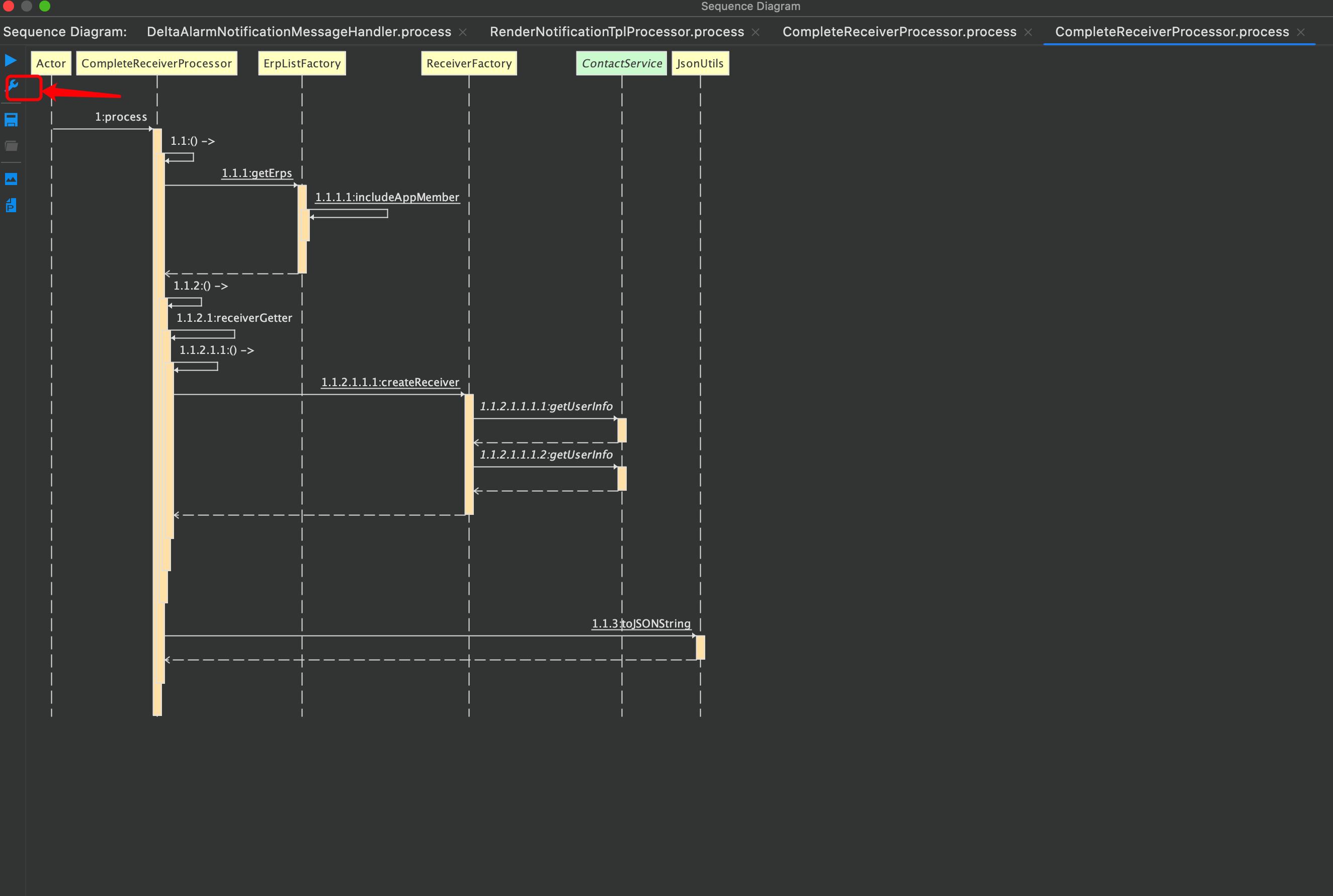Click the red close window button
The image size is (1333, 896).
tap(9, 6)
